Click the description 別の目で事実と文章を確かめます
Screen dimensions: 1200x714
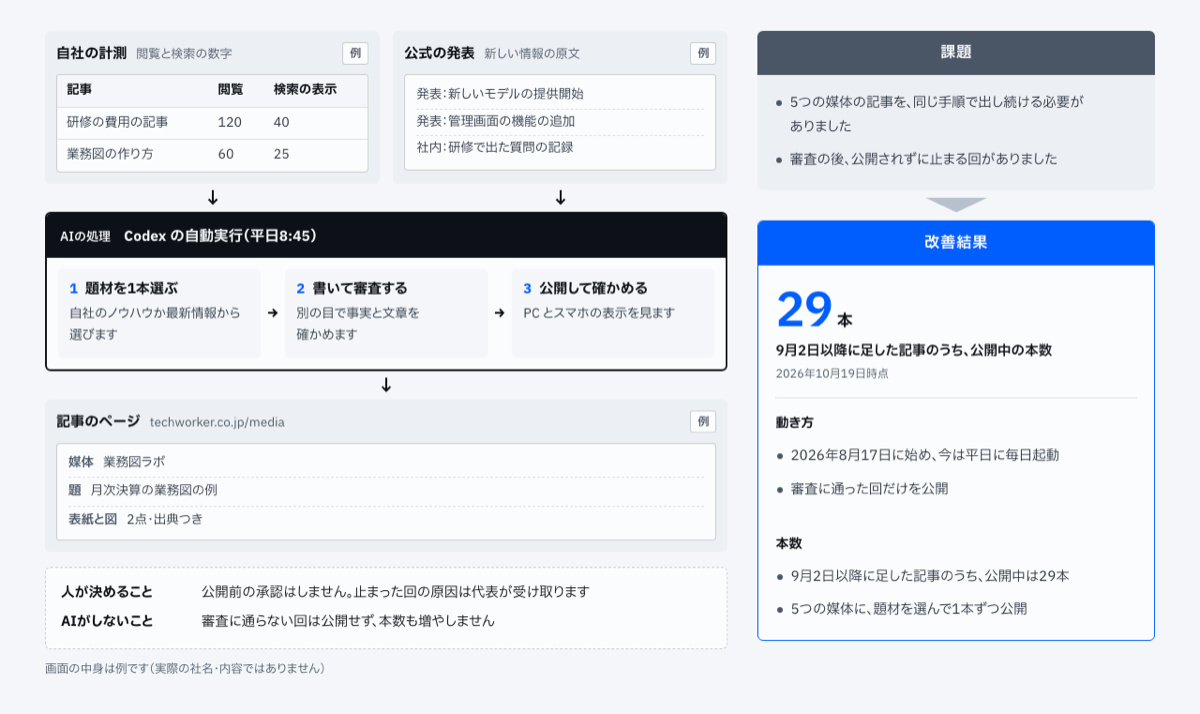(x=358, y=324)
